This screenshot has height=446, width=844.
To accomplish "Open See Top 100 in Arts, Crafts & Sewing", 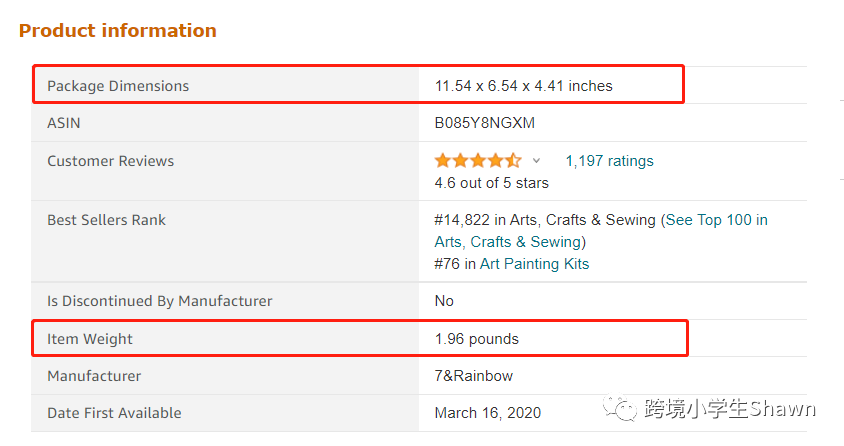I will point(601,231).
